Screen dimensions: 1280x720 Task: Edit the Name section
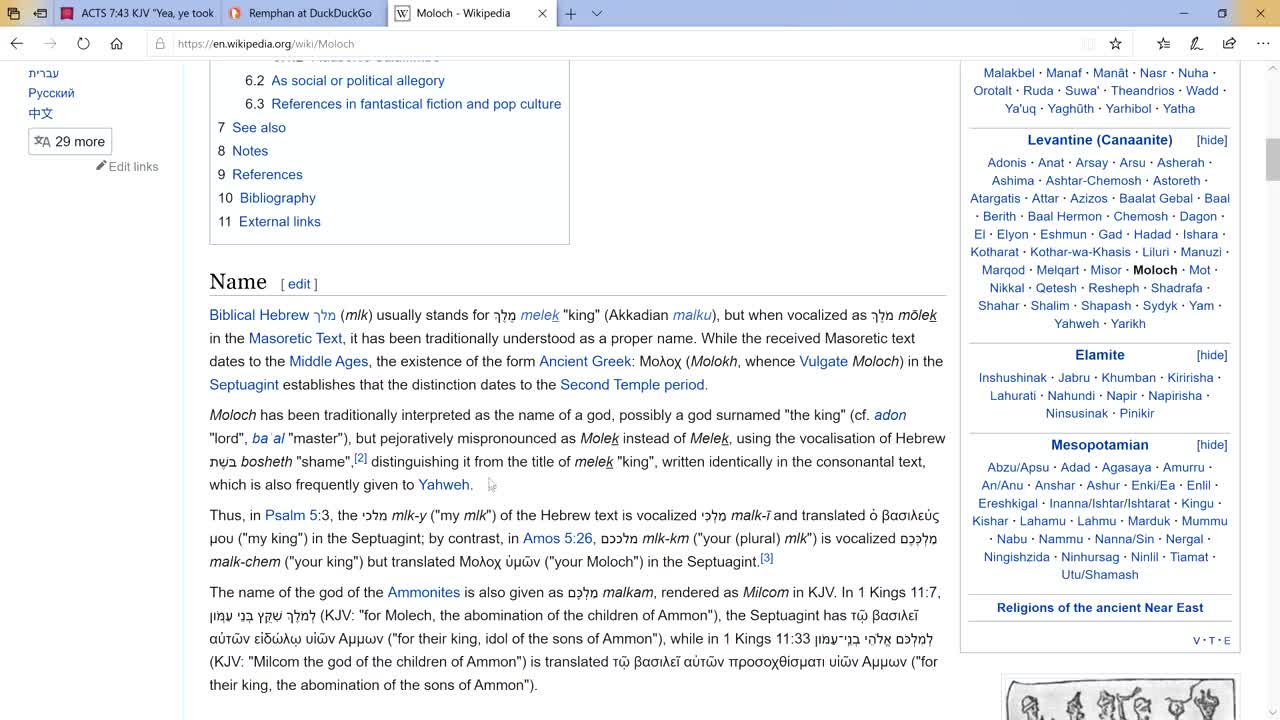[x=299, y=284]
